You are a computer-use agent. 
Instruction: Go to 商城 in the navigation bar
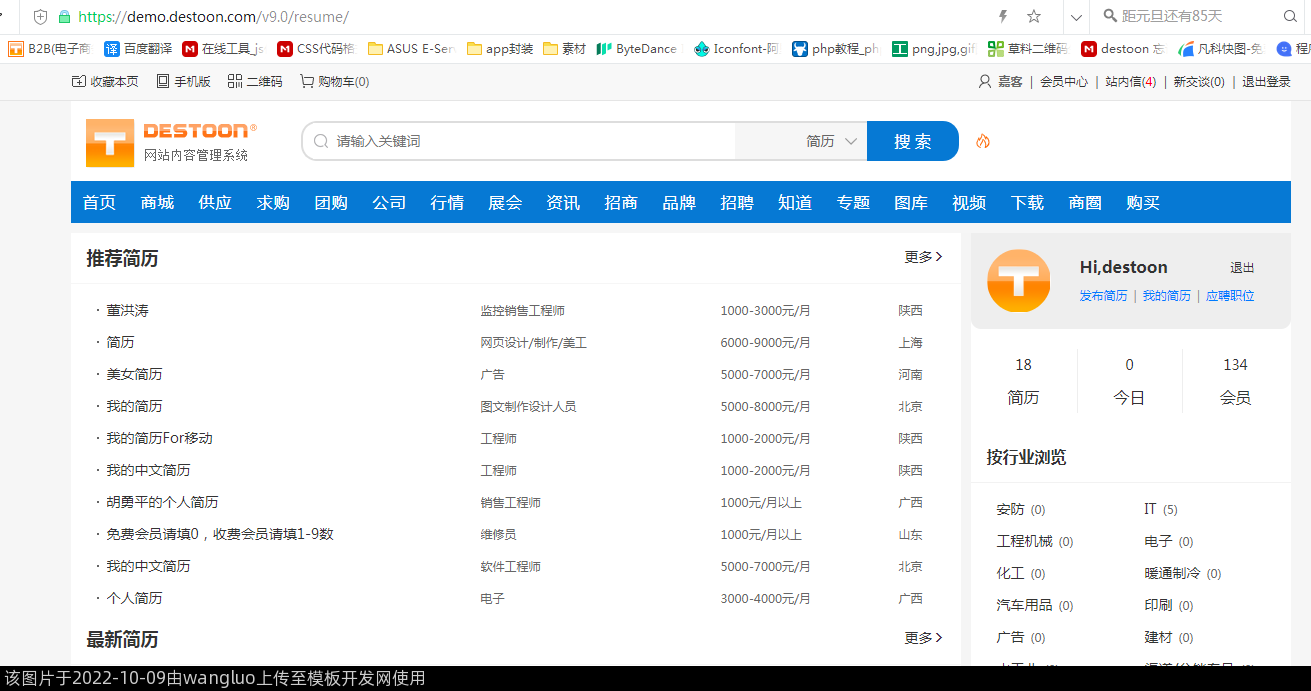click(158, 203)
